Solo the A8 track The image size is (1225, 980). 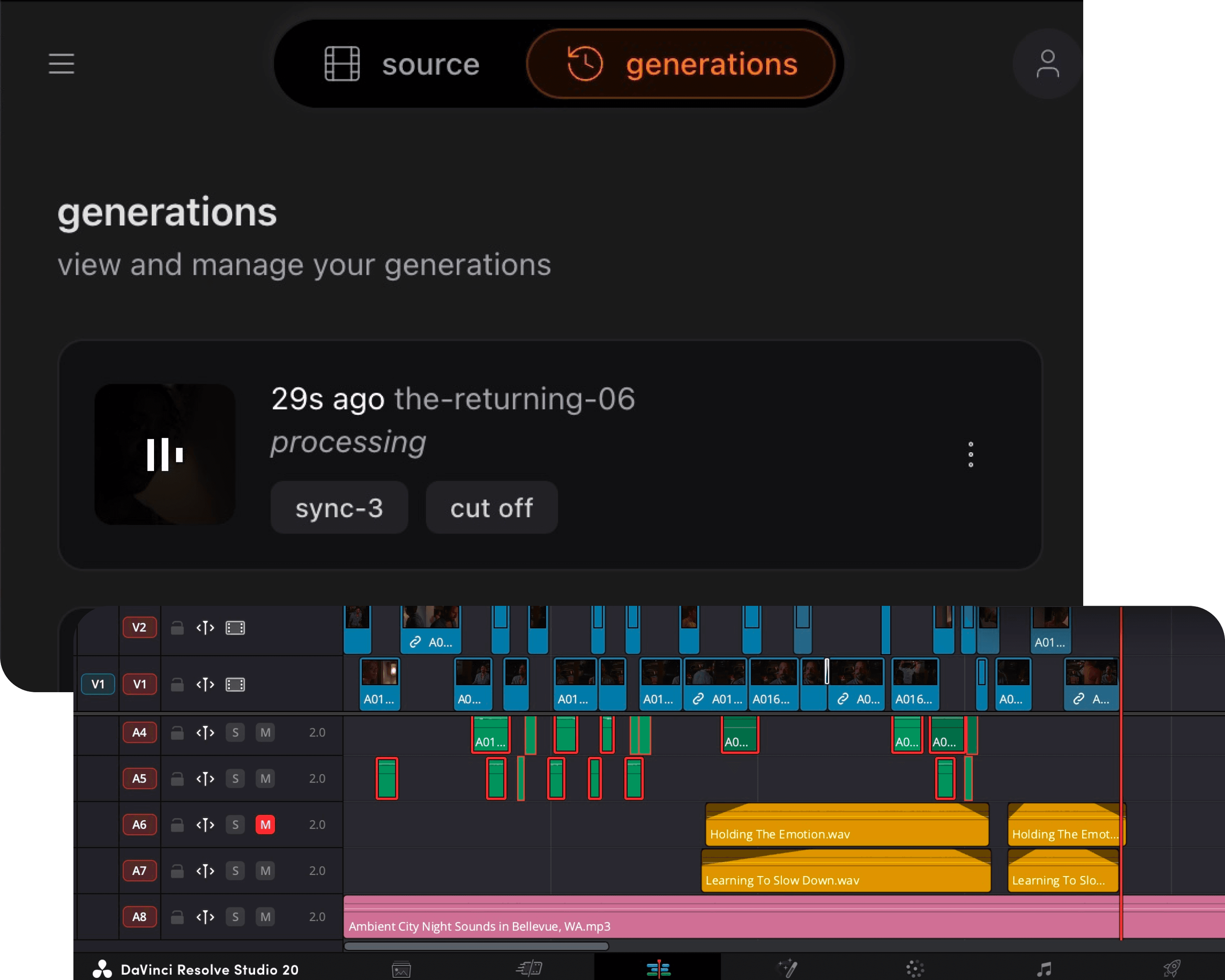tap(235, 916)
